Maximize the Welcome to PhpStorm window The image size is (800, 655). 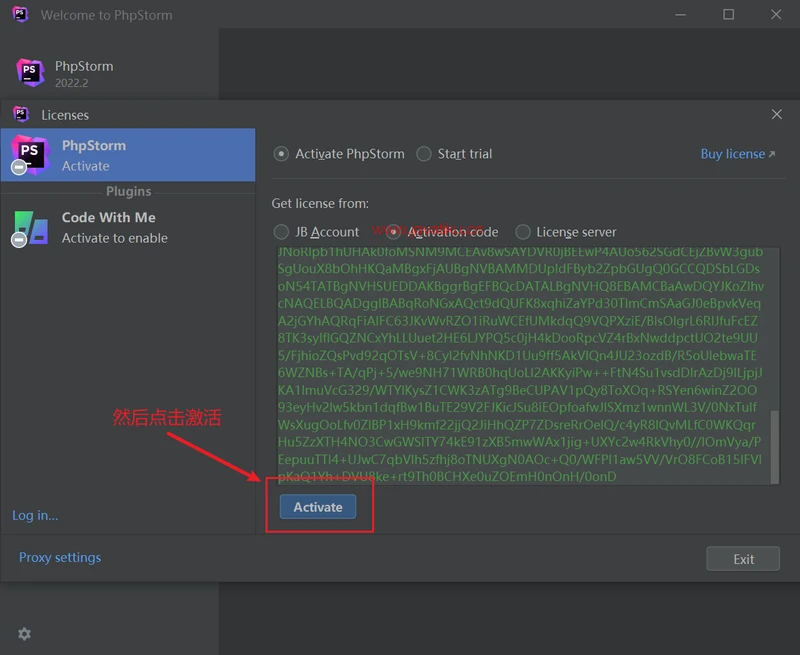(728, 15)
